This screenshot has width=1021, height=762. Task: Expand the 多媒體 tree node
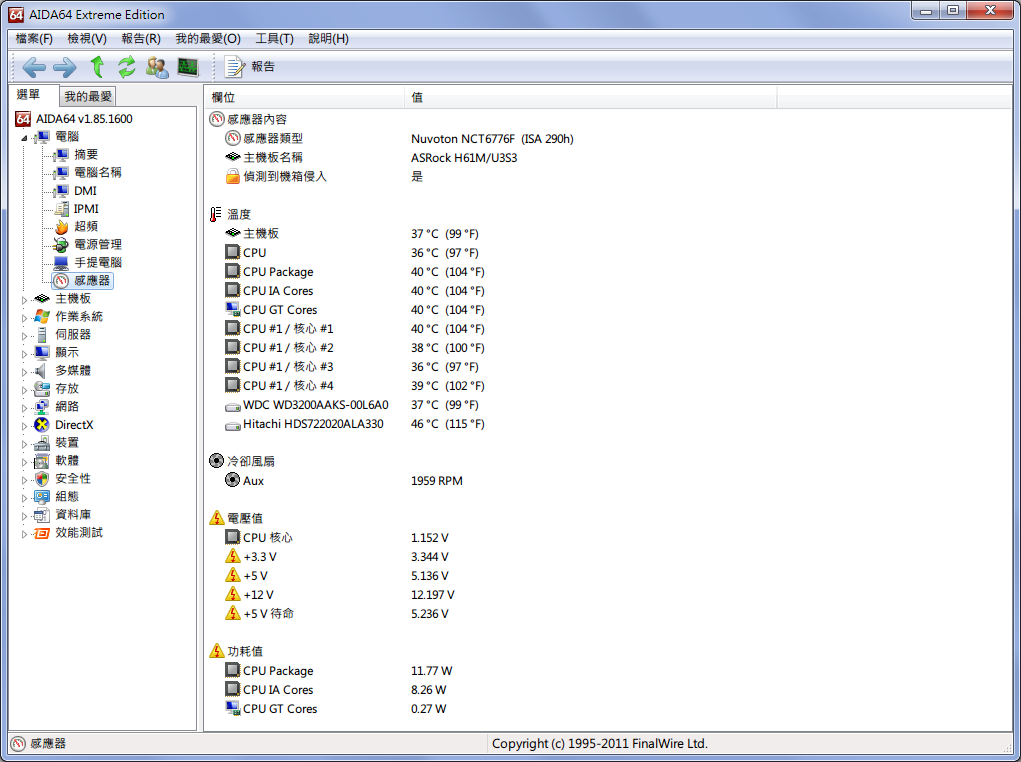pos(24,371)
